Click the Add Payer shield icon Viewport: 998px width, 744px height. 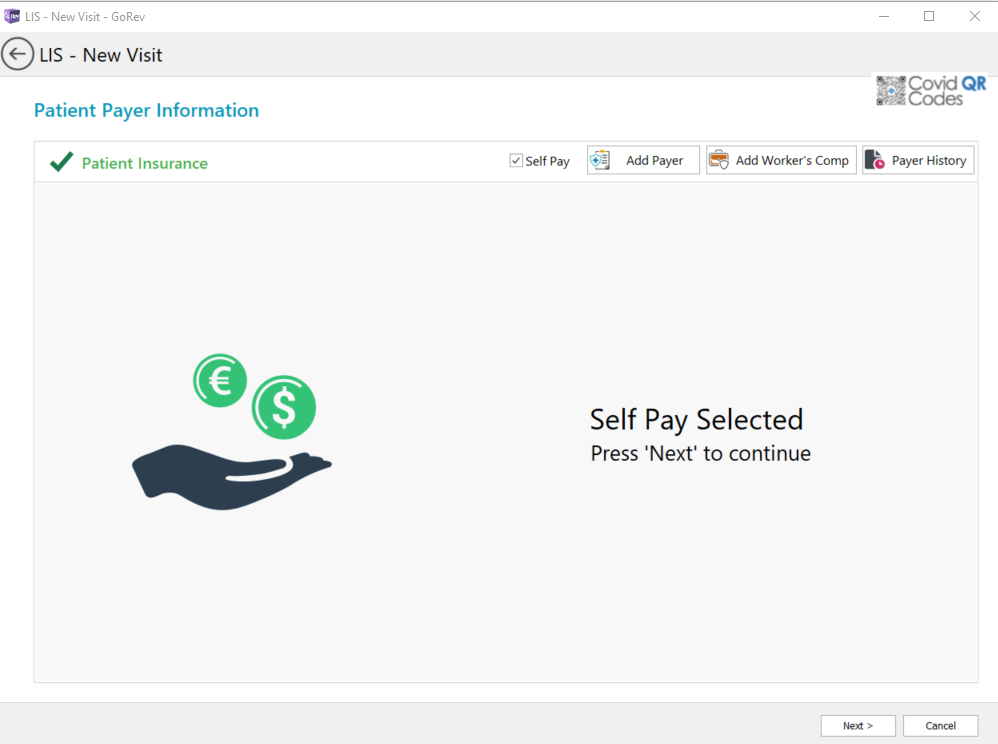pyautogui.click(x=599, y=160)
